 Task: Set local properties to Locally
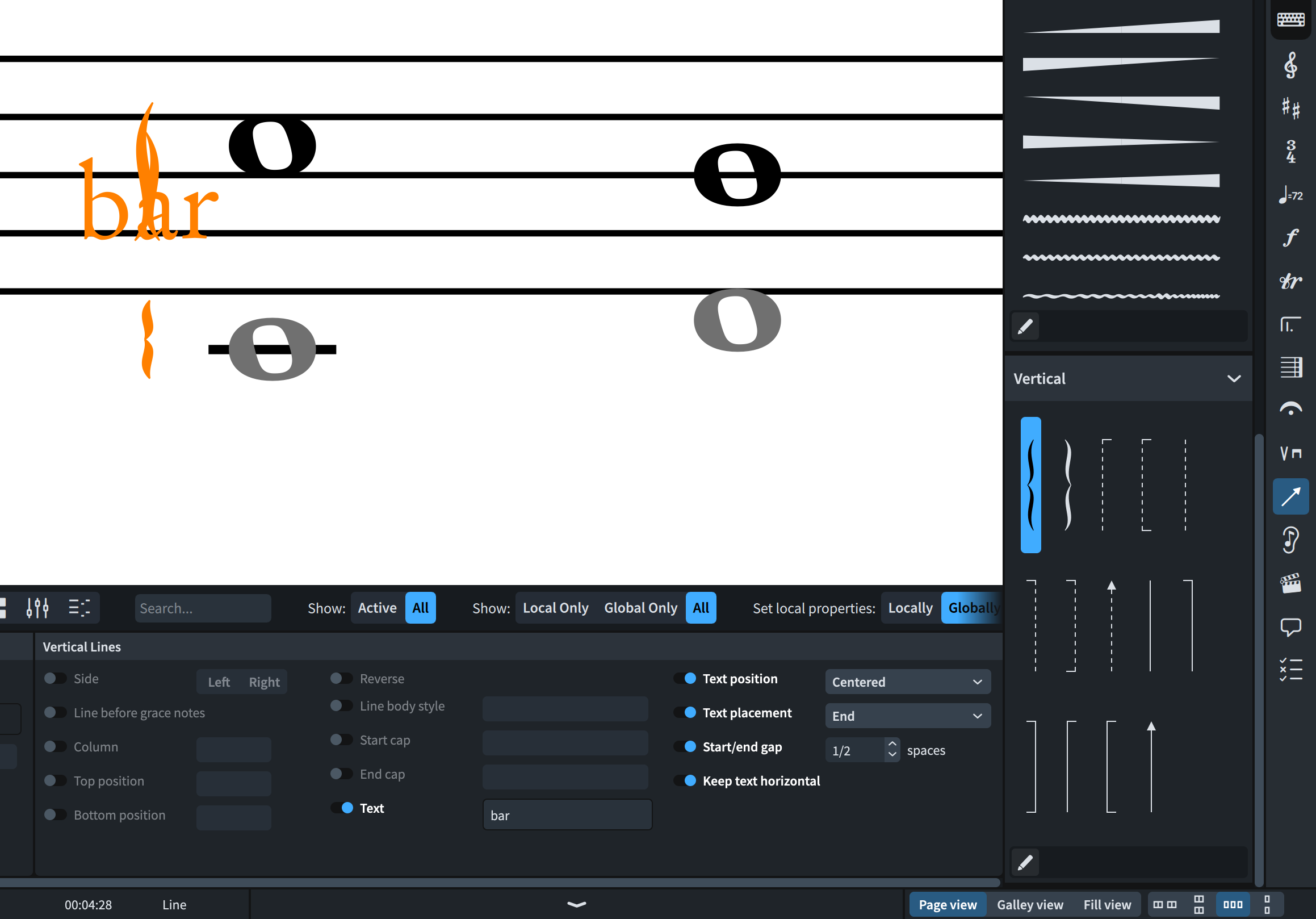point(910,608)
